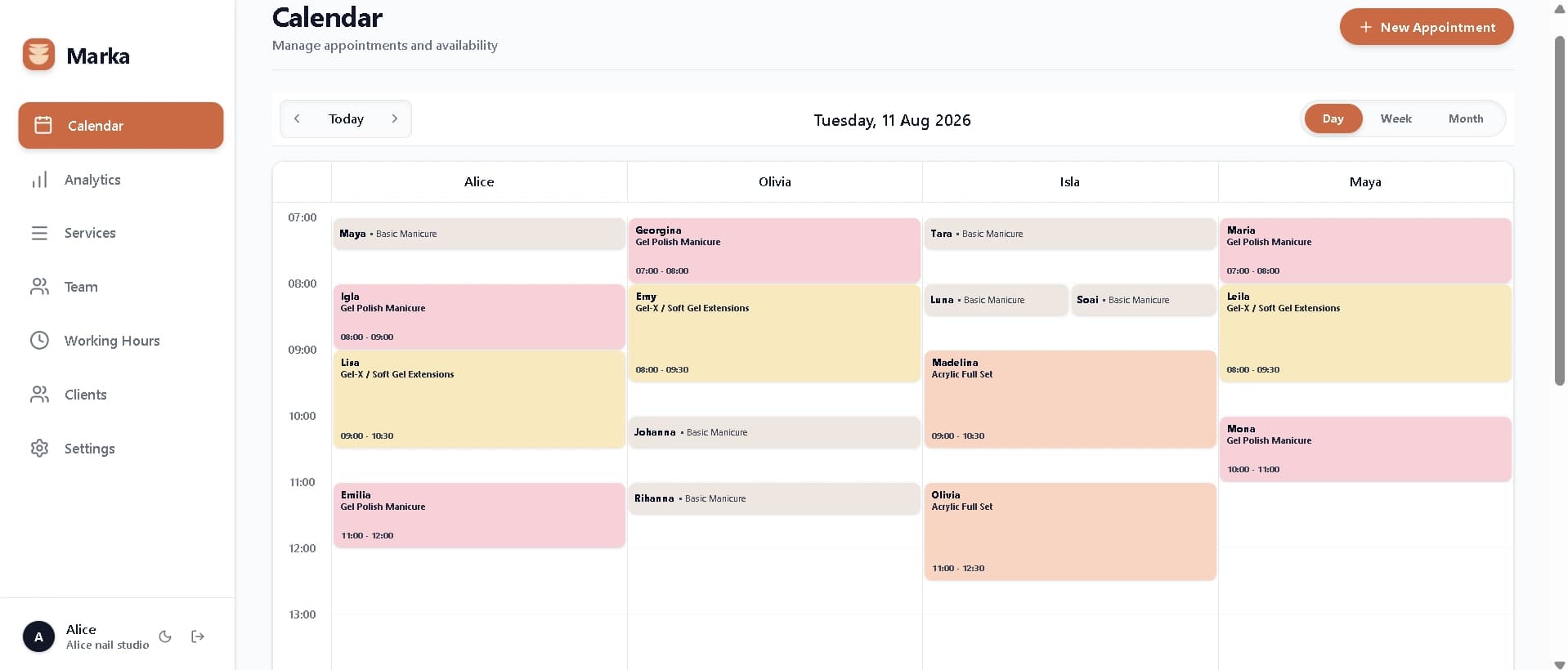Open Team from the sidebar
This screenshot has width=1568, height=670.
[x=121, y=287]
